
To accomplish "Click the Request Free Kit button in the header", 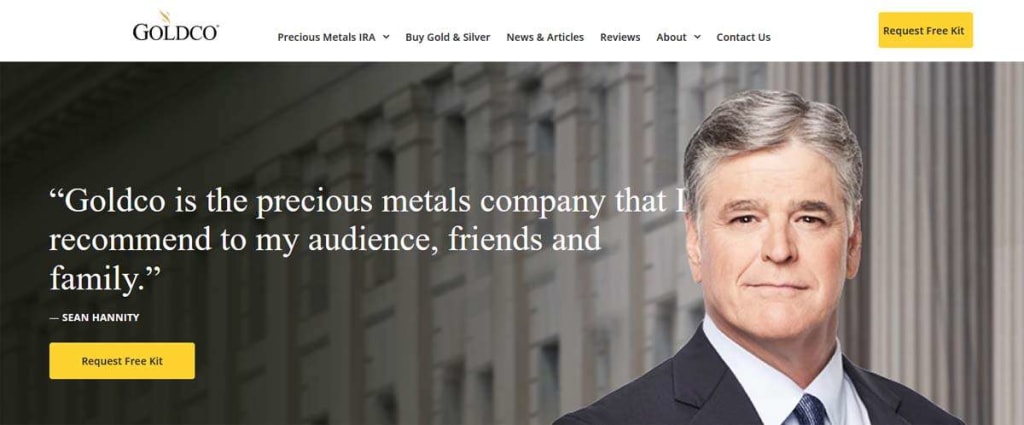I will pos(925,30).
